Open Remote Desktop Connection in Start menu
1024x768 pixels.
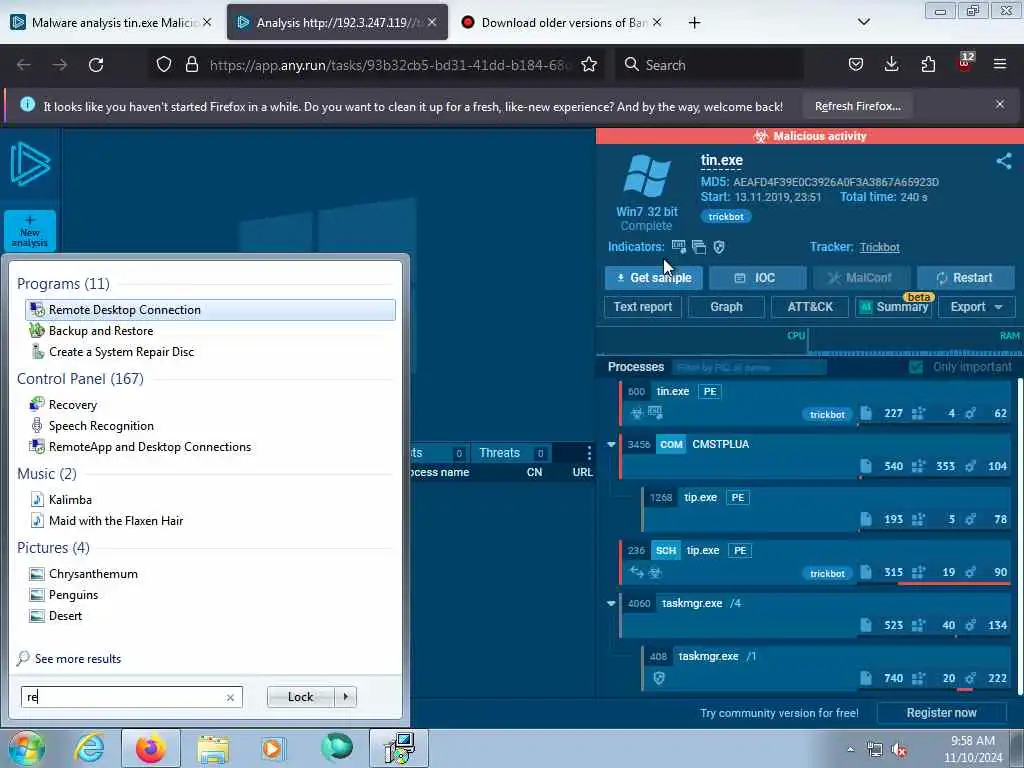(x=210, y=310)
